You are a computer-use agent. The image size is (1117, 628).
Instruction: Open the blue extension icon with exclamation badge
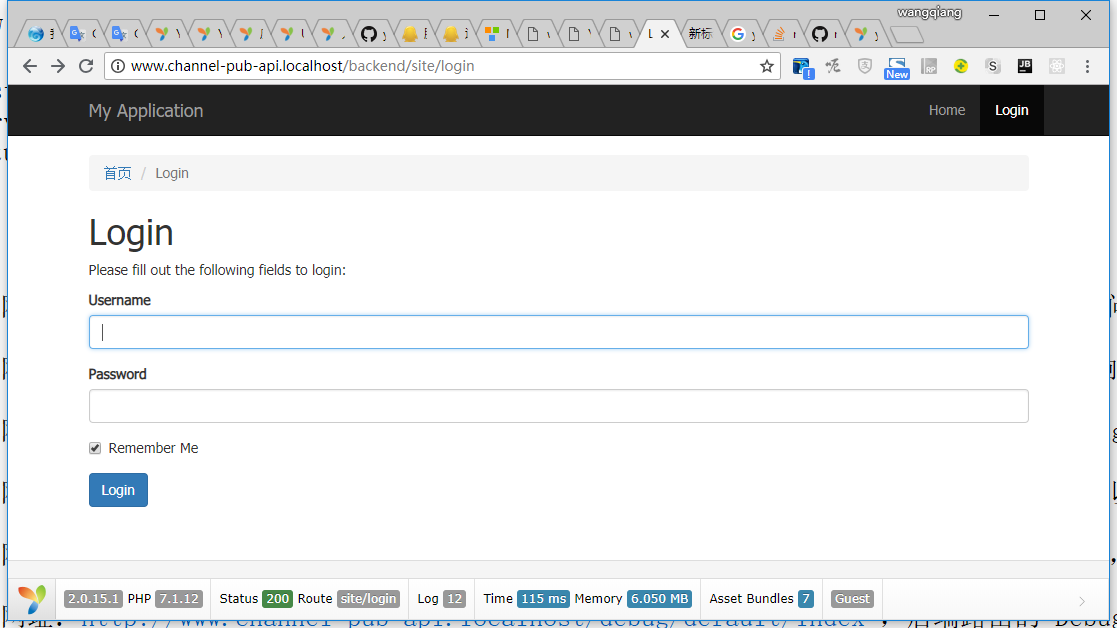pos(802,68)
